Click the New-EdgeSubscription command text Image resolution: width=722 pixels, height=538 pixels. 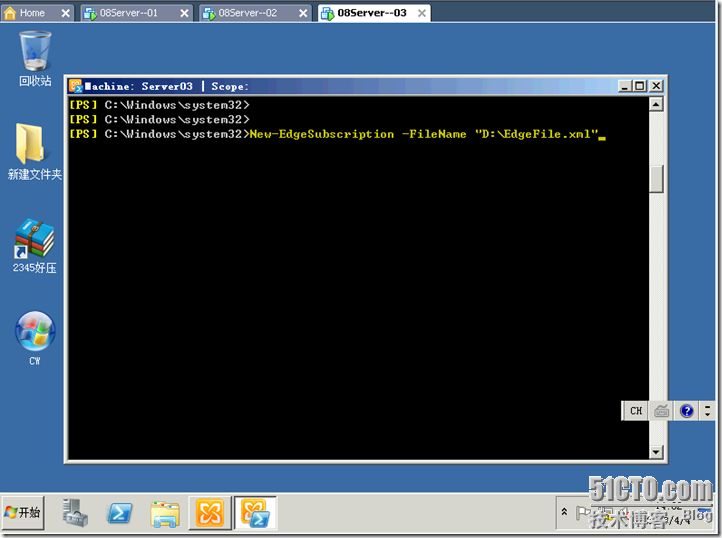pos(321,134)
